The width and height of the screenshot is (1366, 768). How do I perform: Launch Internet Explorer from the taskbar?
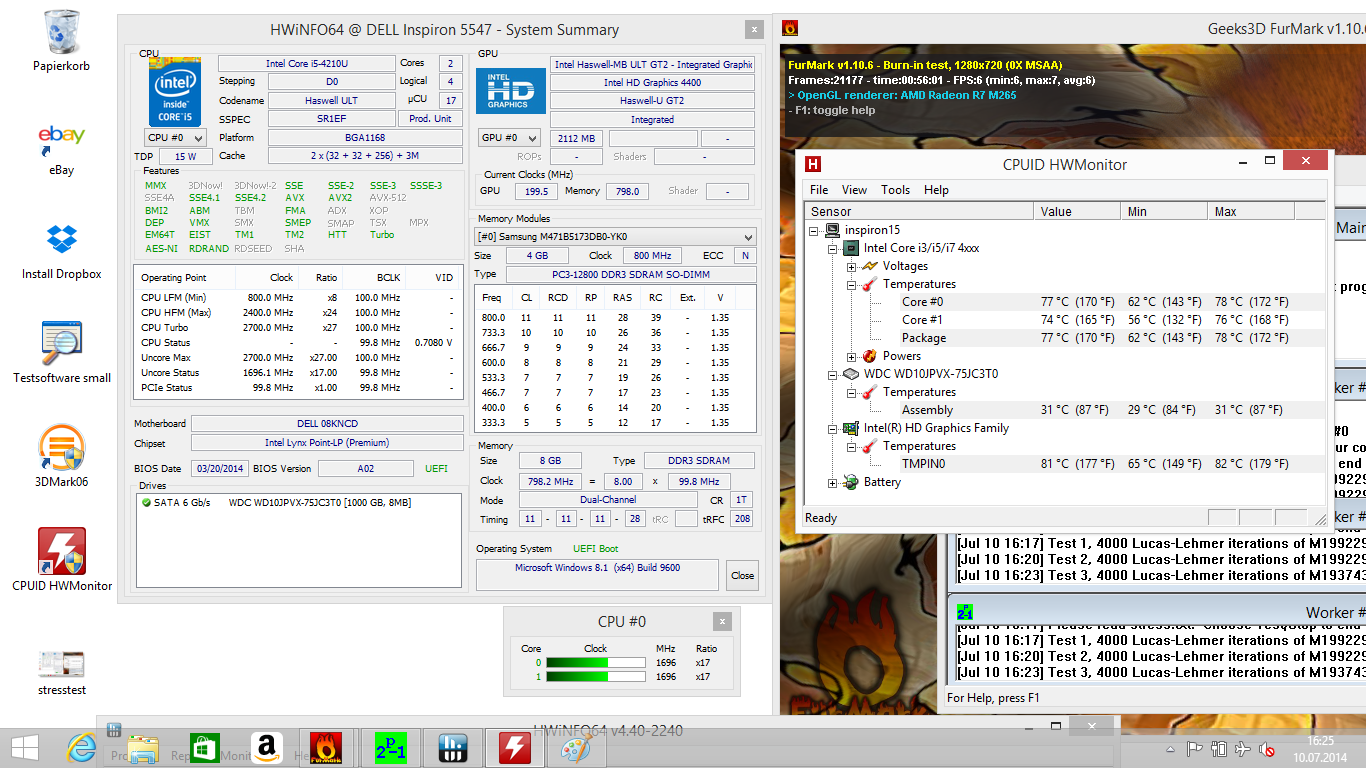tap(81, 748)
